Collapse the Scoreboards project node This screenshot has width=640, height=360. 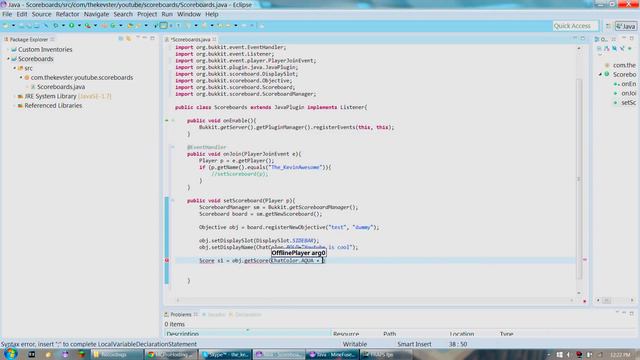coord(8,59)
